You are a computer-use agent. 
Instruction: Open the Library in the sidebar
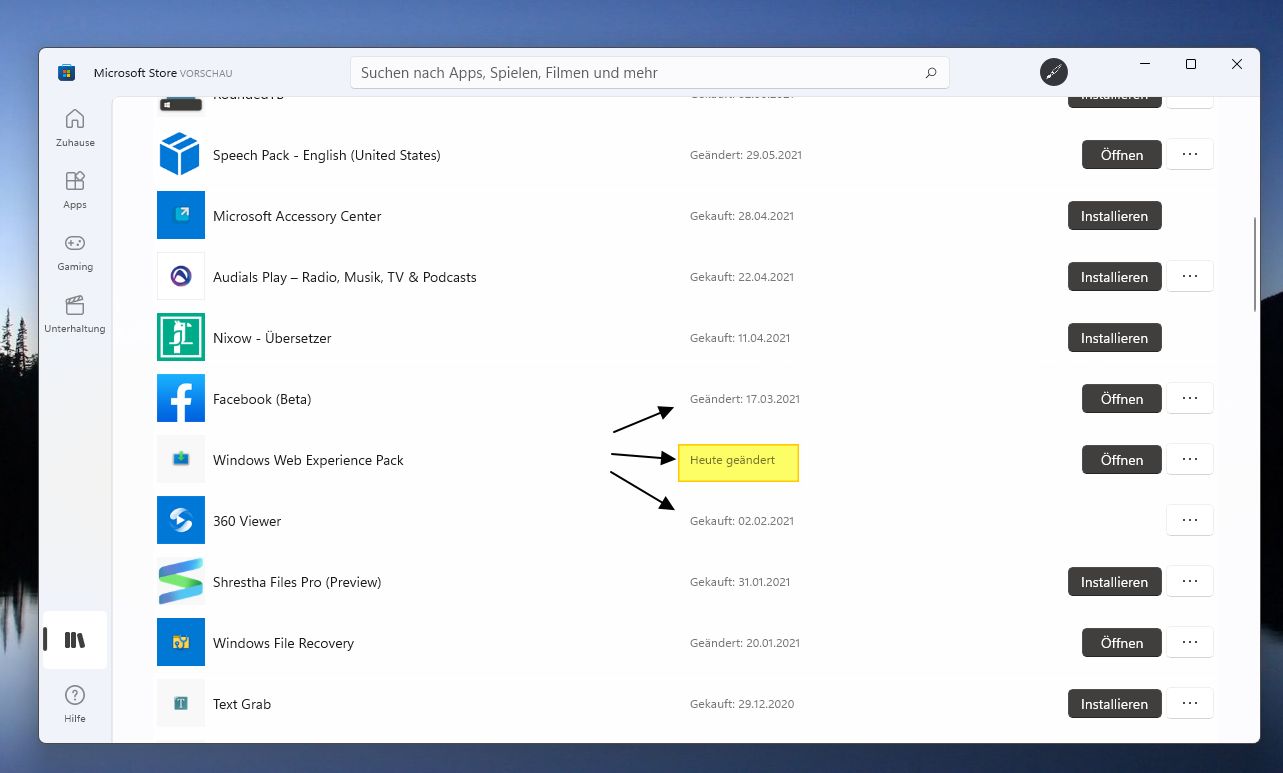(x=75, y=640)
